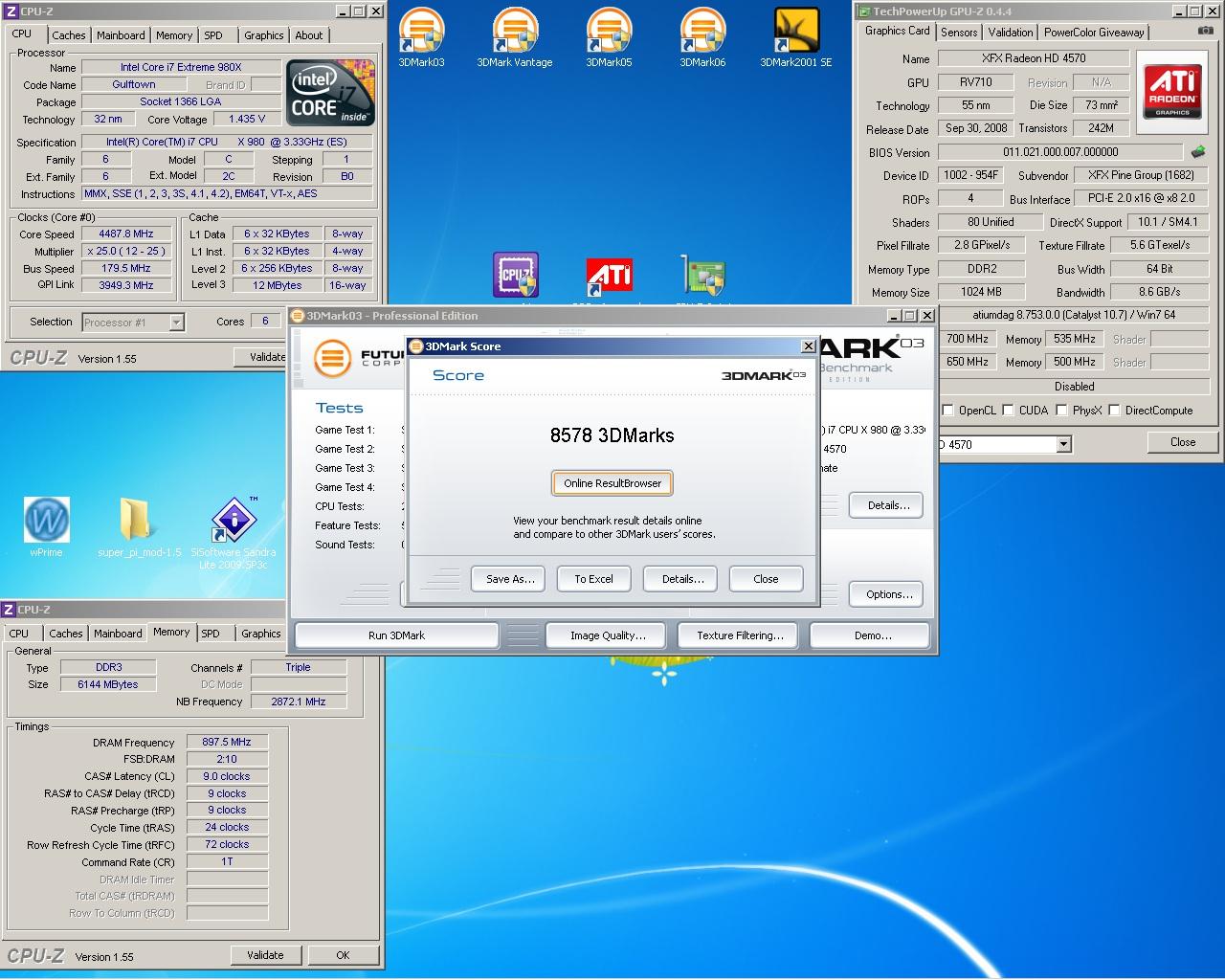This screenshot has width=1225, height=980.
Task: Open the SPD tab in top CPU-Z
Action: (x=213, y=35)
